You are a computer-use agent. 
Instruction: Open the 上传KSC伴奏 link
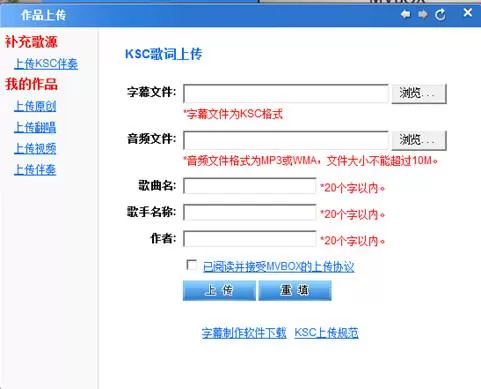tap(46, 64)
